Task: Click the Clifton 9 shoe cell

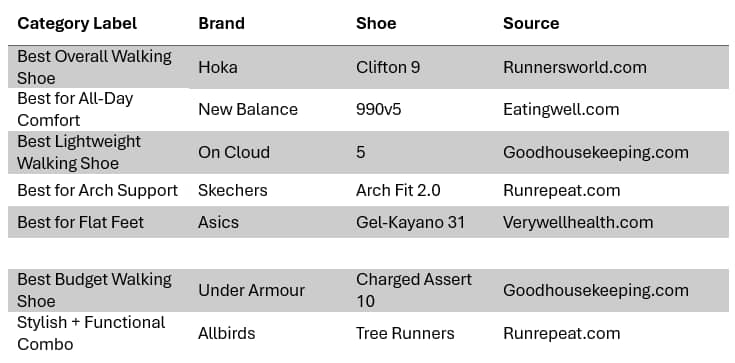Action: click(388, 67)
